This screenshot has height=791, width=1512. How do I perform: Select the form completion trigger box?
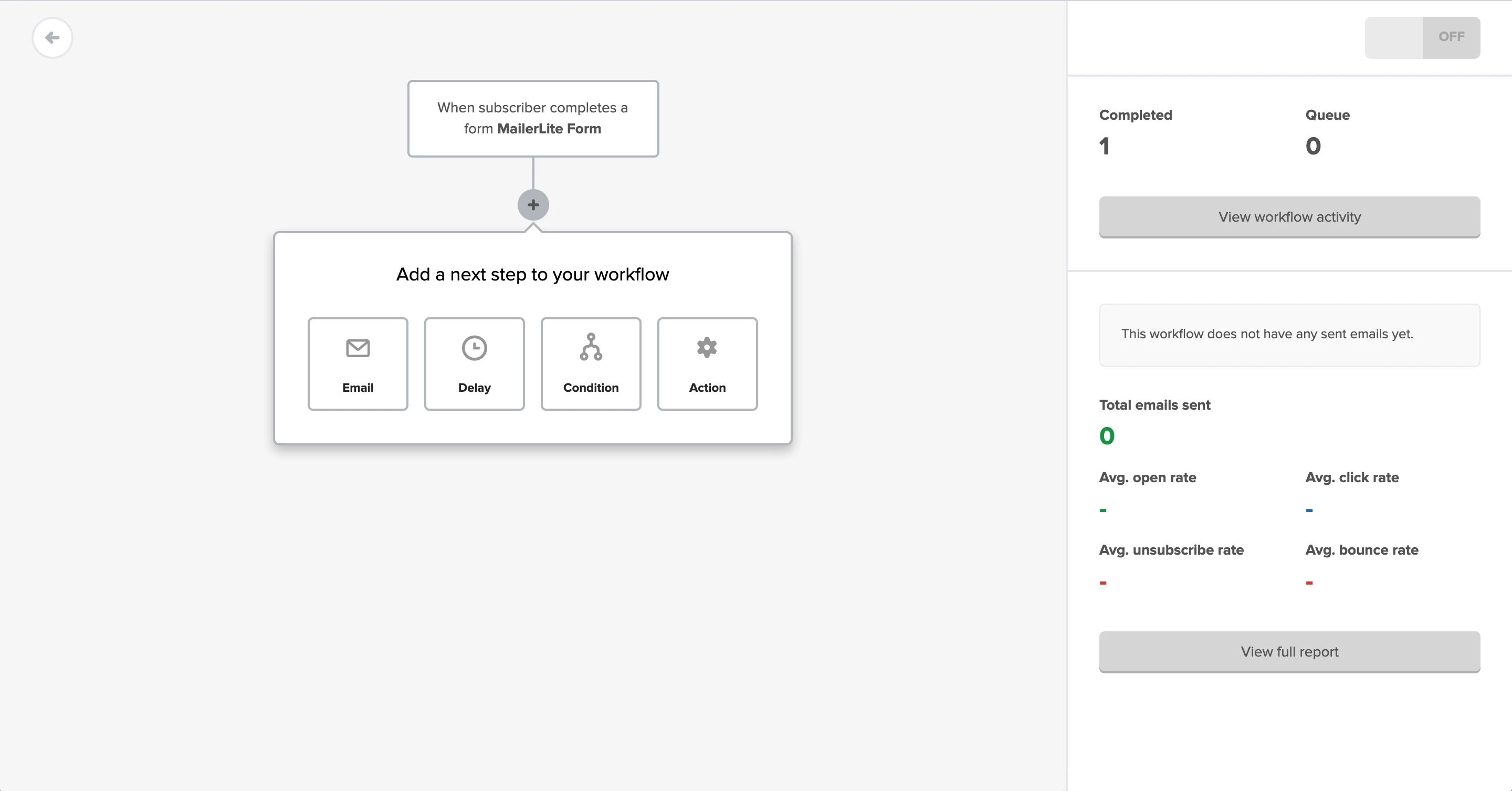(x=533, y=119)
